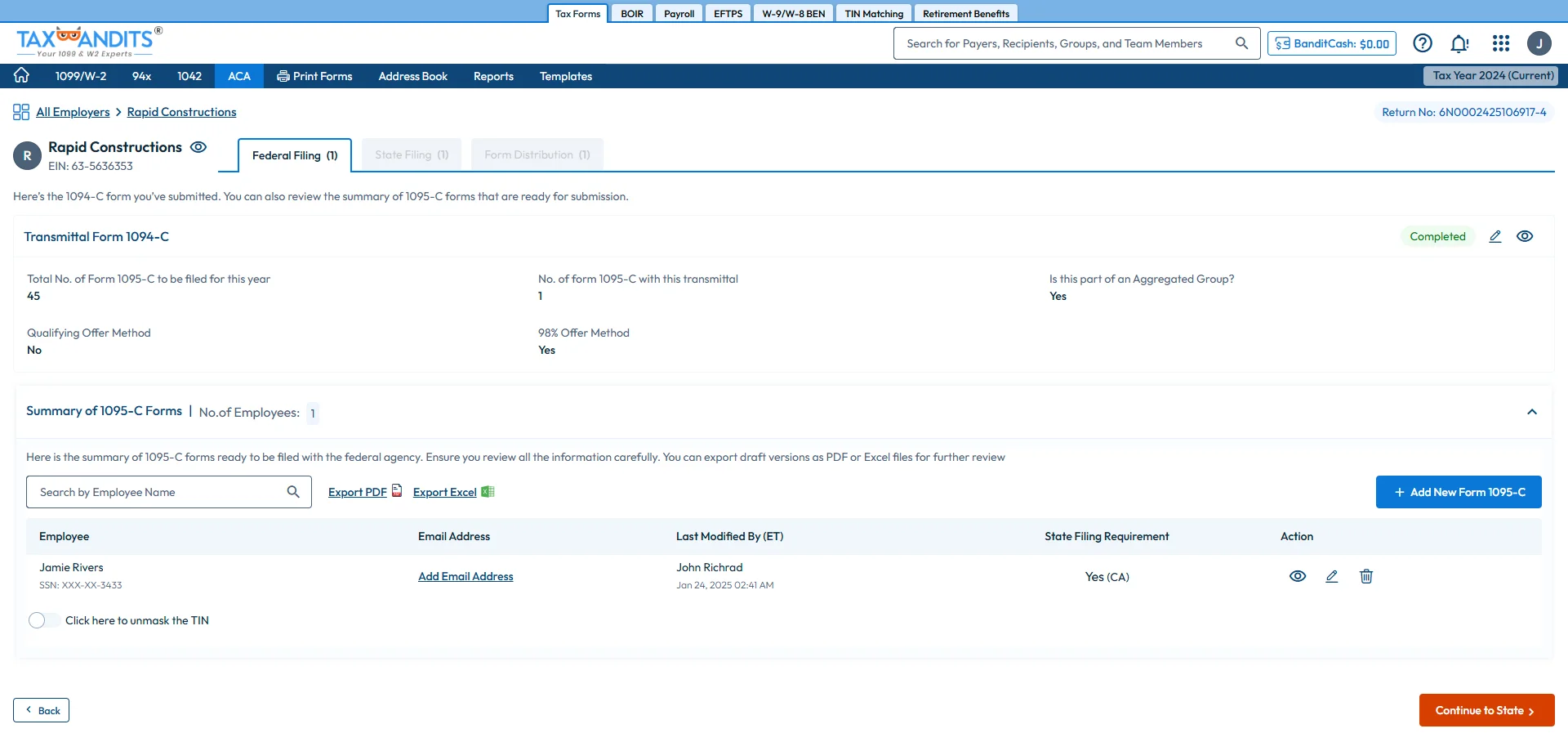Switch to the Payroll top tab
The height and width of the screenshot is (751, 1568).
point(679,13)
